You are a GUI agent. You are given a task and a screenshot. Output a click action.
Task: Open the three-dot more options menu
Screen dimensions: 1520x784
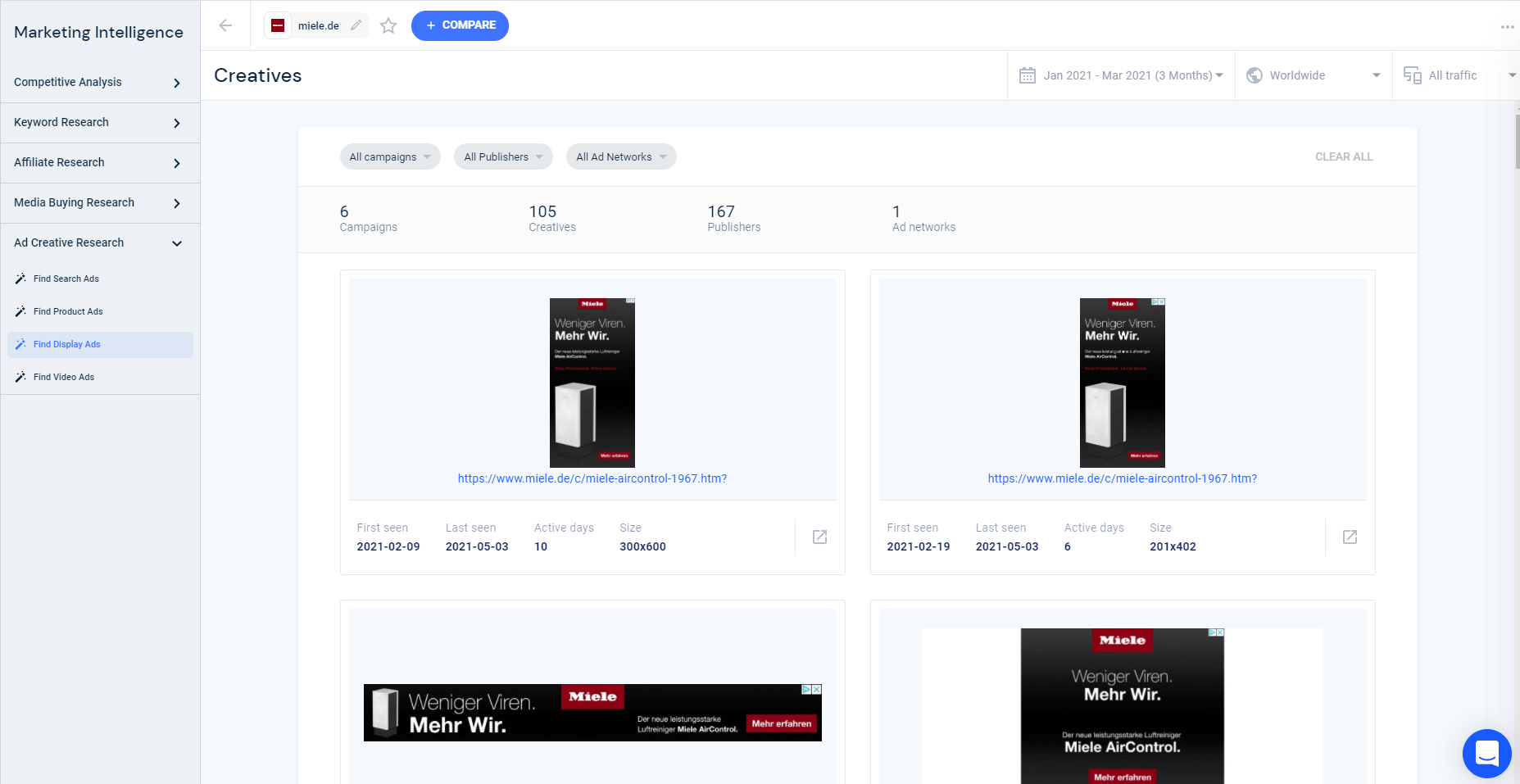coord(1507,26)
